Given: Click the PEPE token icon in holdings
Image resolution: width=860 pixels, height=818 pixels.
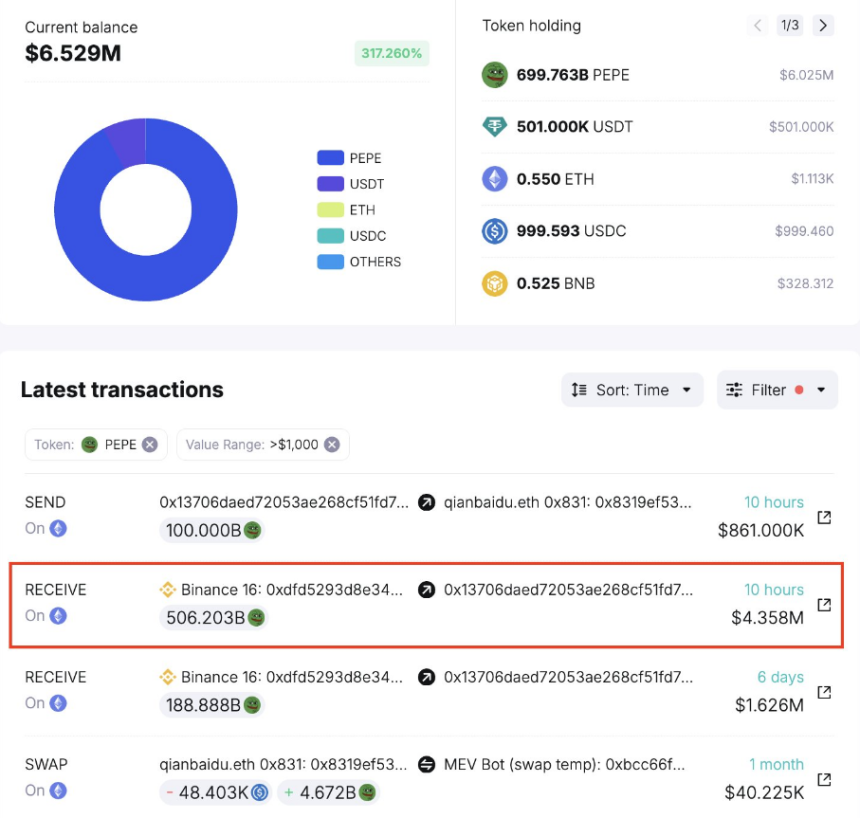Looking at the screenshot, I should pos(495,75).
